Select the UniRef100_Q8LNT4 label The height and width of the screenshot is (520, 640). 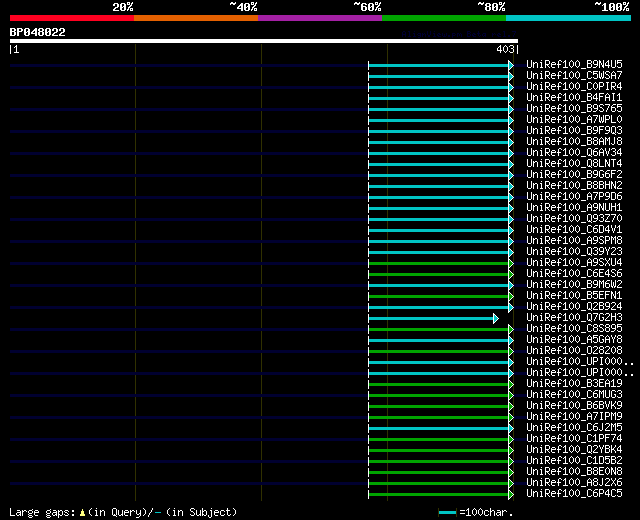(574, 163)
